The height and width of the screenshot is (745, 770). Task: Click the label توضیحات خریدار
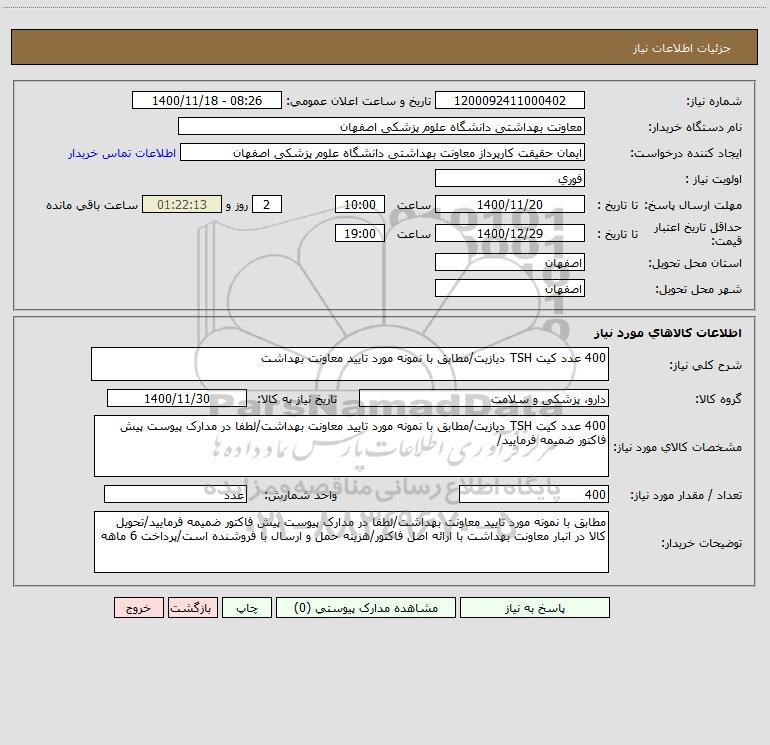(701, 543)
